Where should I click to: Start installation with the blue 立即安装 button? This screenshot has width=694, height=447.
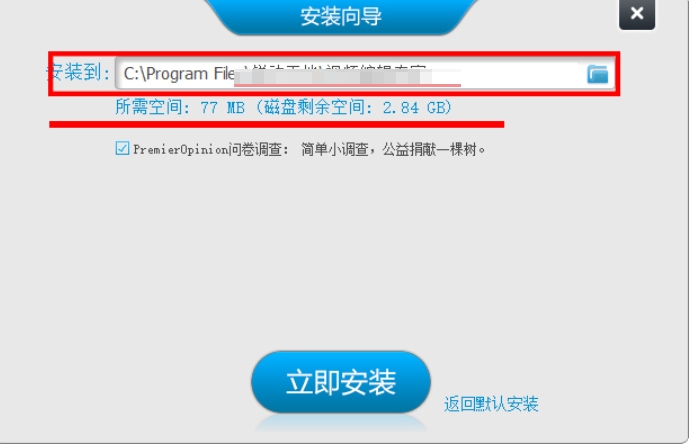point(341,382)
